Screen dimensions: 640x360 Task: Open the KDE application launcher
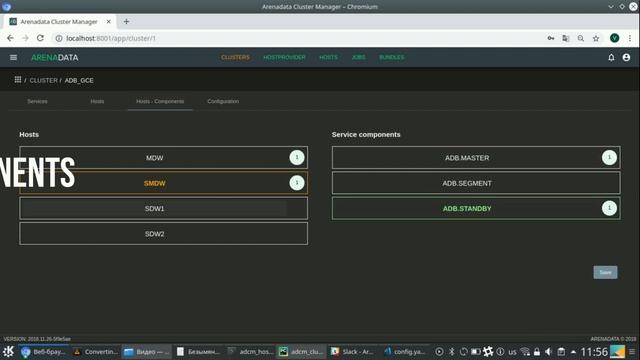[x=8, y=351]
